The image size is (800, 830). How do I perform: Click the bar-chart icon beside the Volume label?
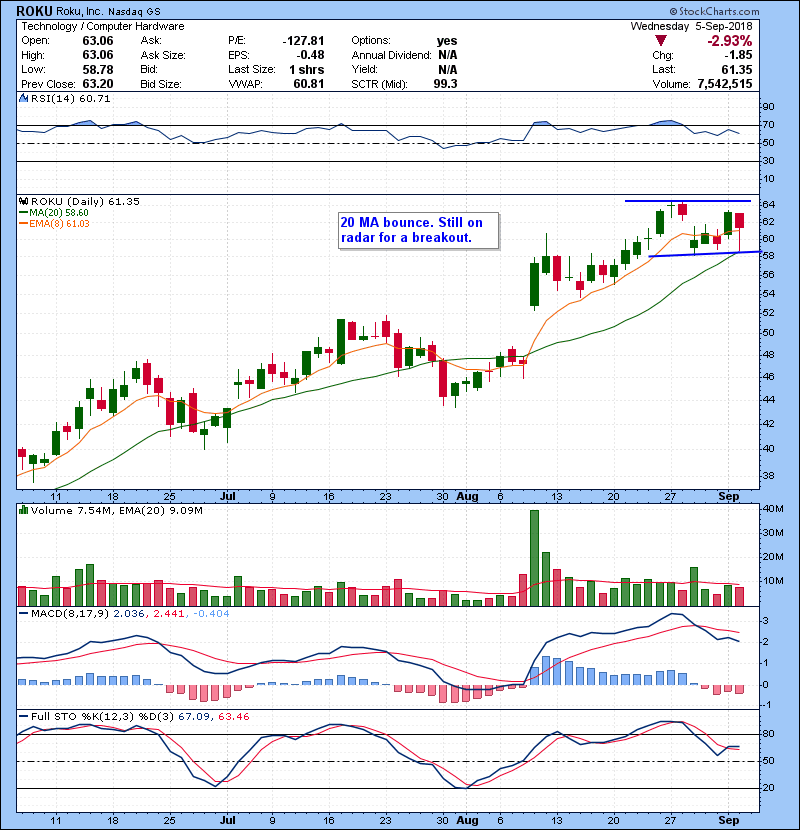[x=23, y=510]
